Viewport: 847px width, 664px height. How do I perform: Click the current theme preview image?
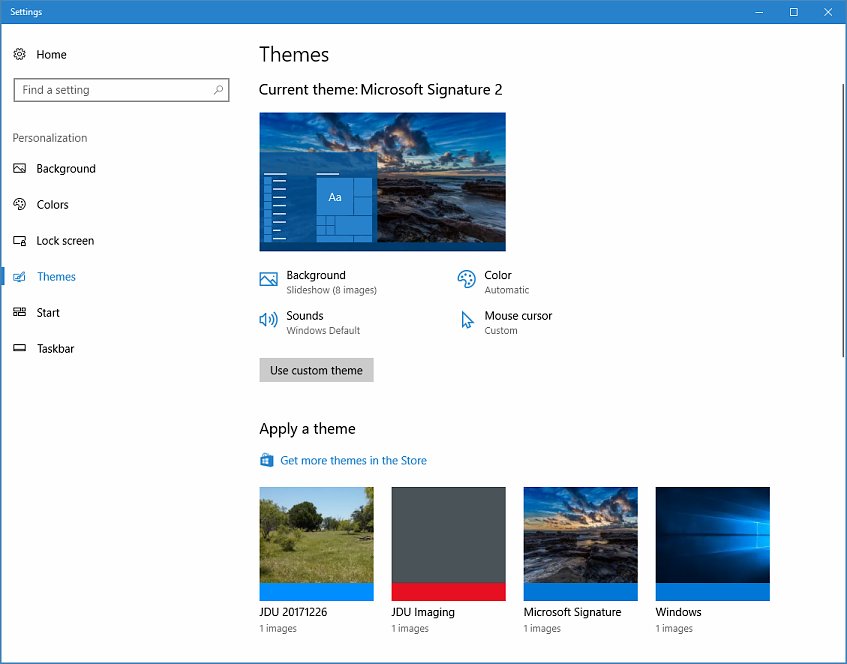click(382, 182)
